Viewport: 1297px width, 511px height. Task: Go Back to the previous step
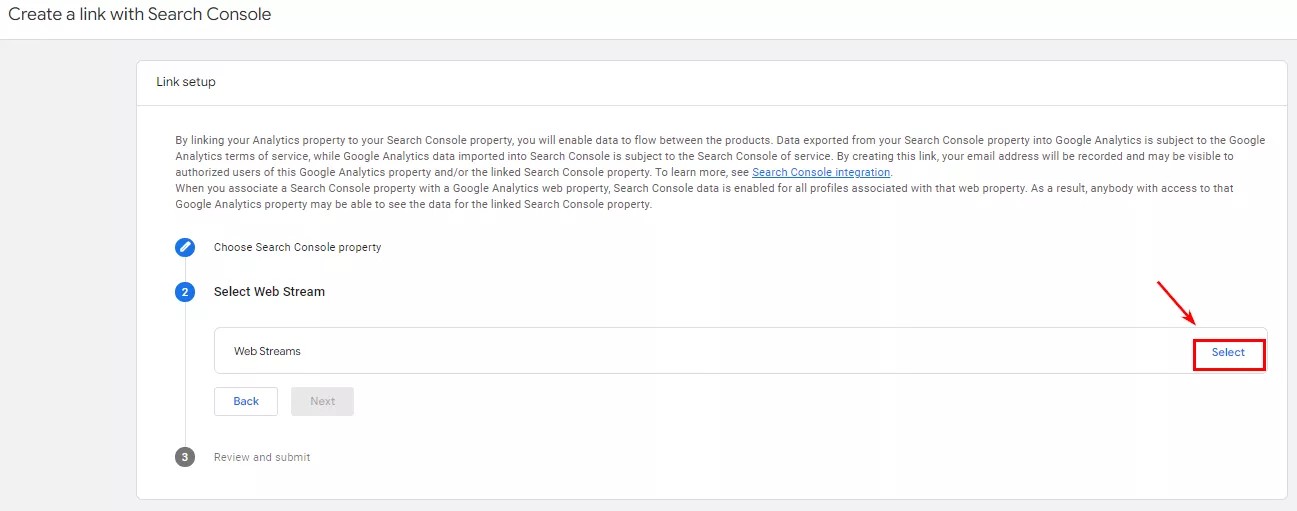pyautogui.click(x=246, y=401)
